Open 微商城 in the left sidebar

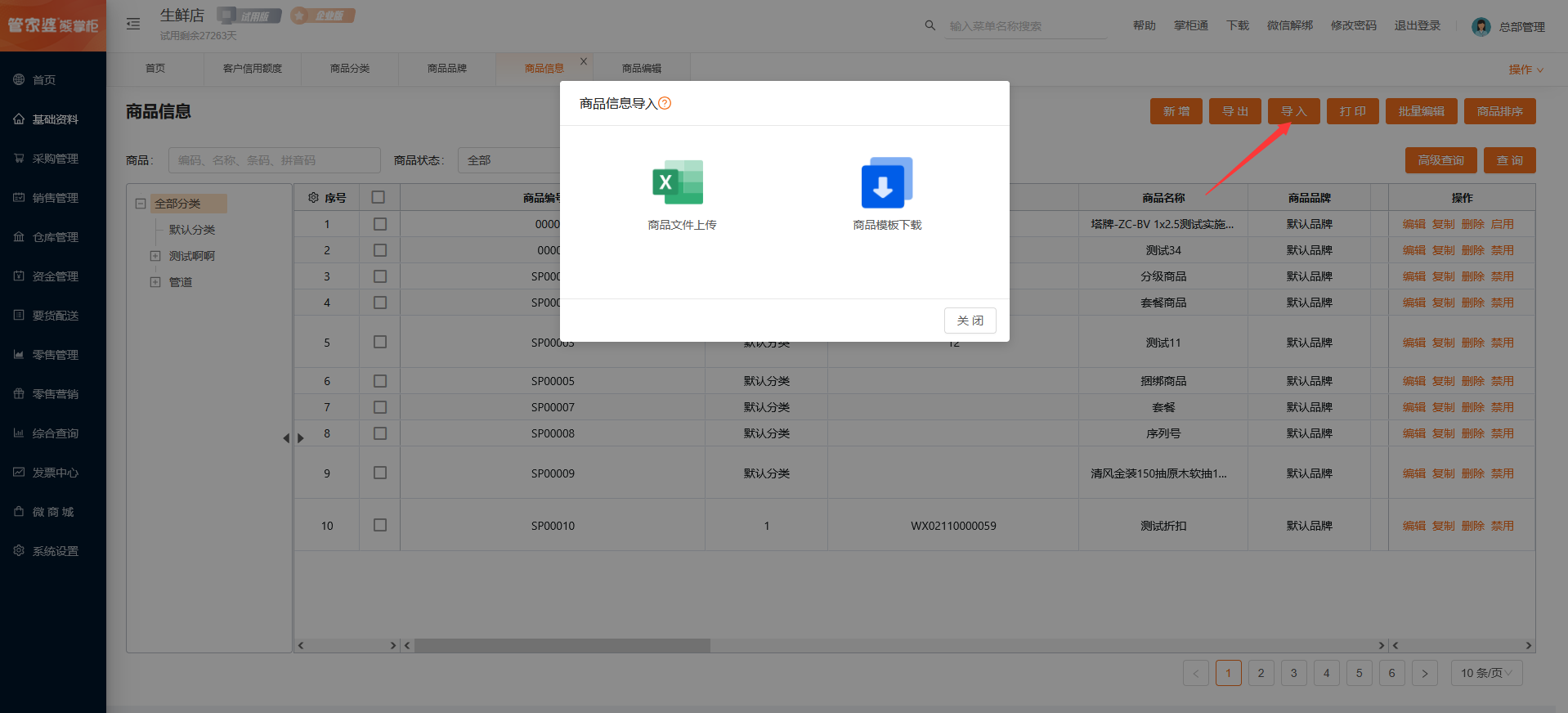pyautogui.click(x=53, y=511)
